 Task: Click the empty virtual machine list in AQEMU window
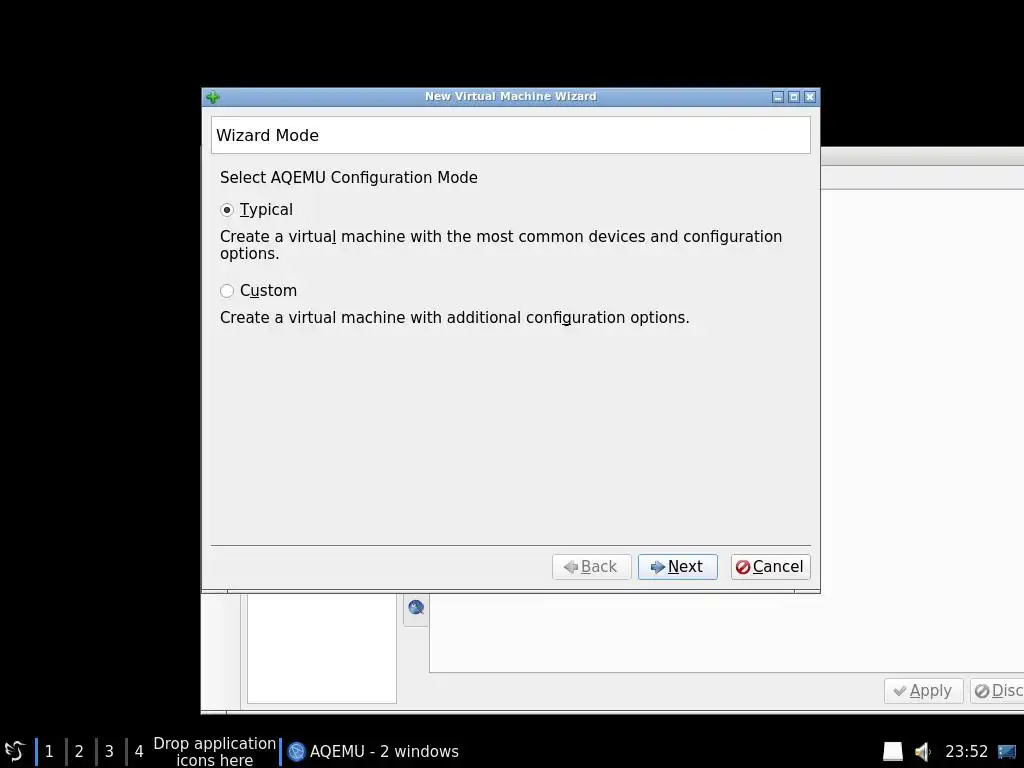click(322, 648)
